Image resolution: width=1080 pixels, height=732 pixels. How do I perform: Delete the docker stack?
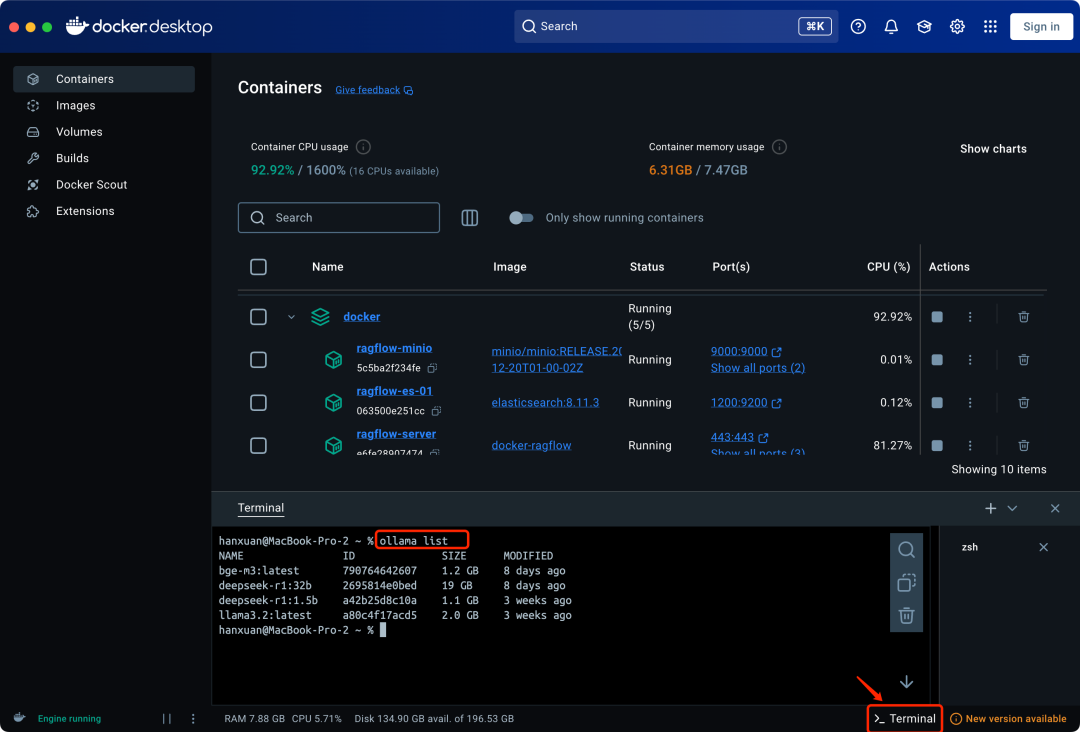(x=1024, y=317)
